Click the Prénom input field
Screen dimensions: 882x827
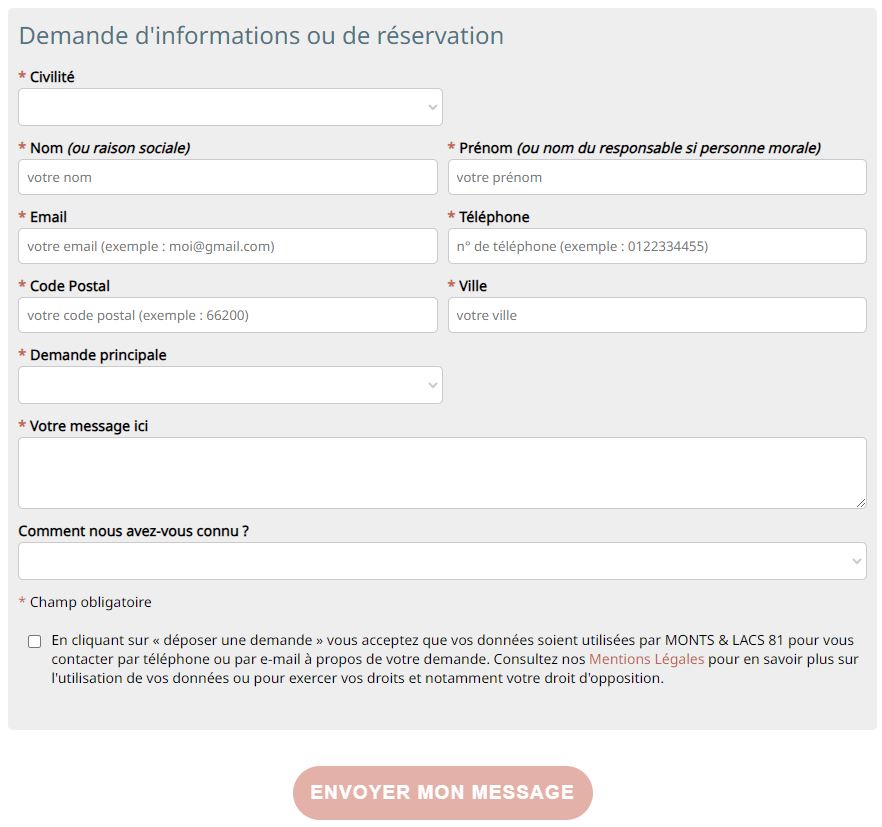point(657,177)
